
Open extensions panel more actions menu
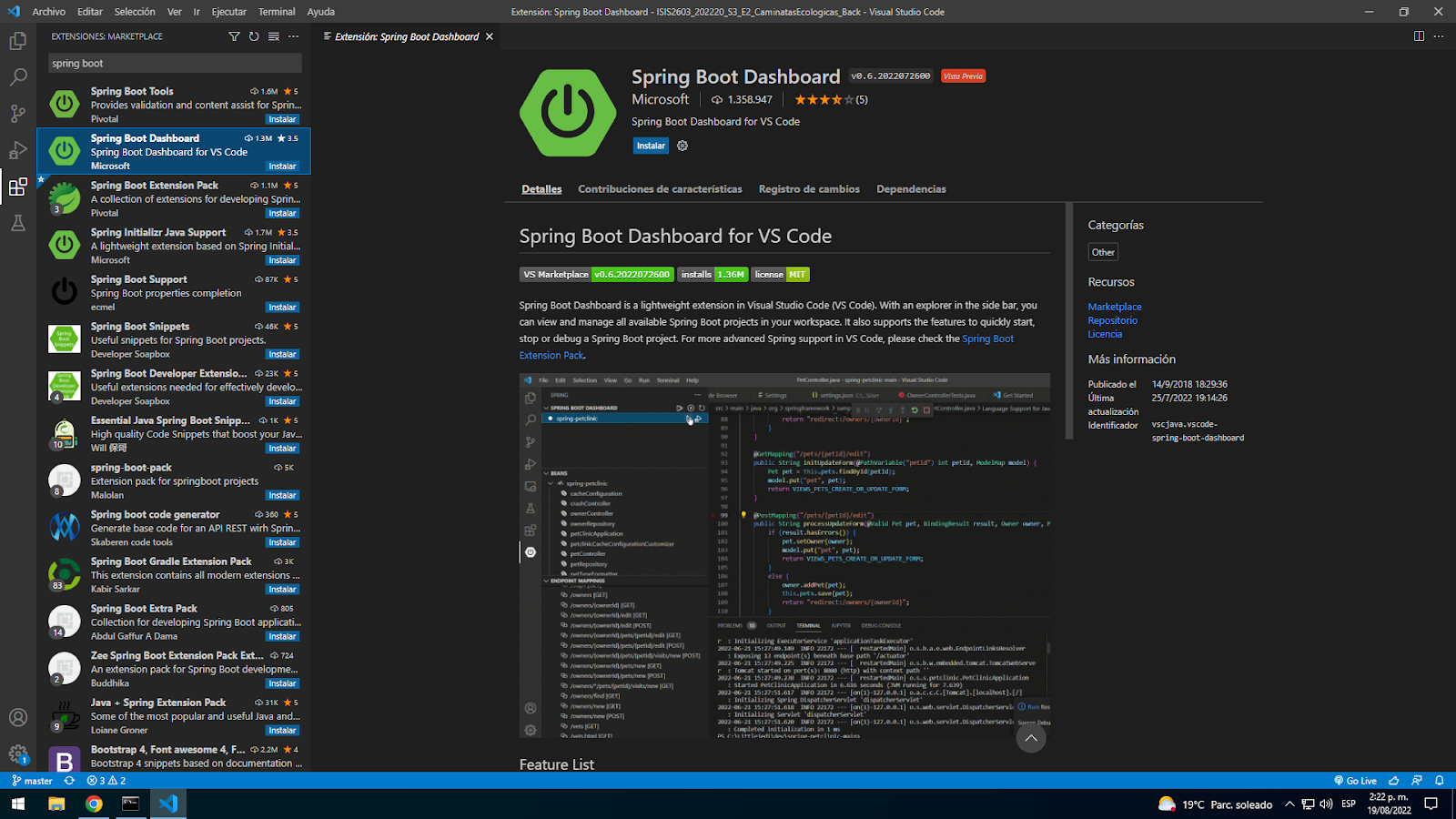[x=293, y=36]
